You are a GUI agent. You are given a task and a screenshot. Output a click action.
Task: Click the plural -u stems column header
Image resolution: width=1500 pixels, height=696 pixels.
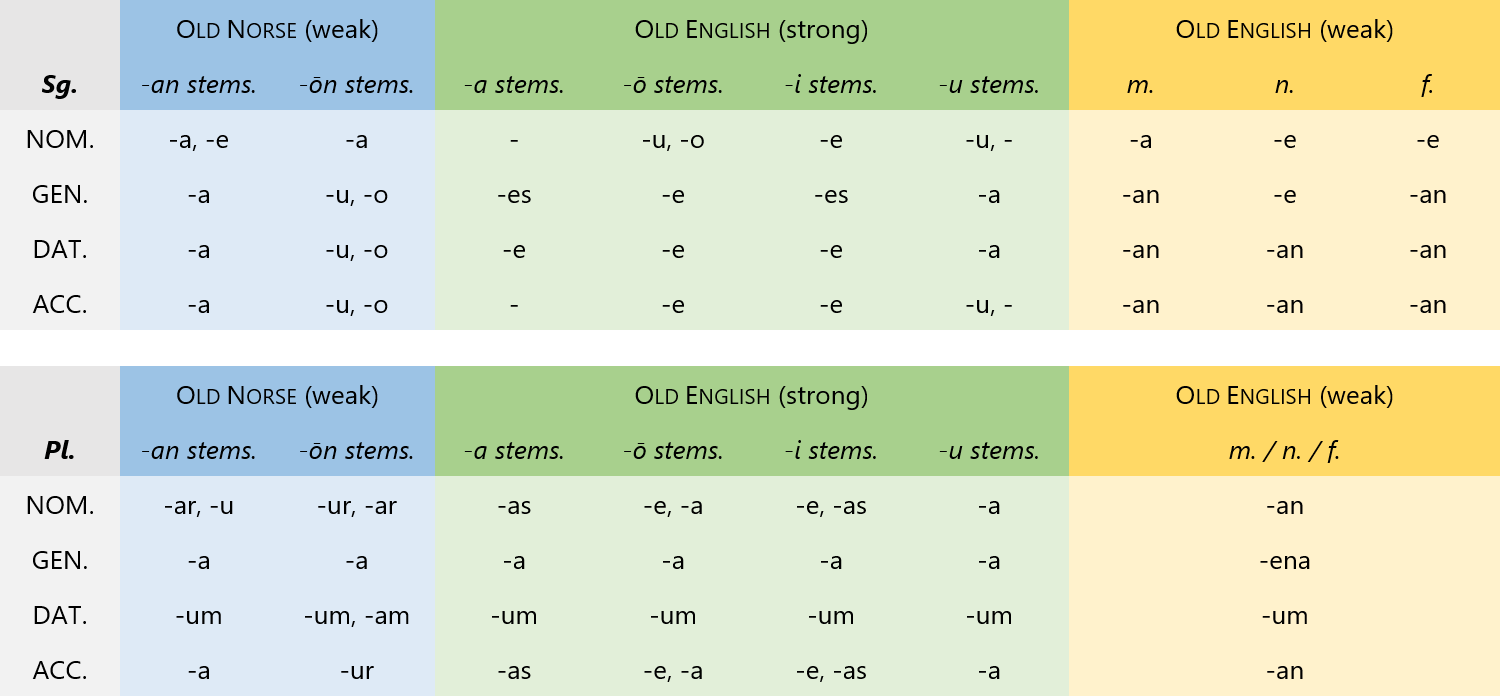point(989,451)
